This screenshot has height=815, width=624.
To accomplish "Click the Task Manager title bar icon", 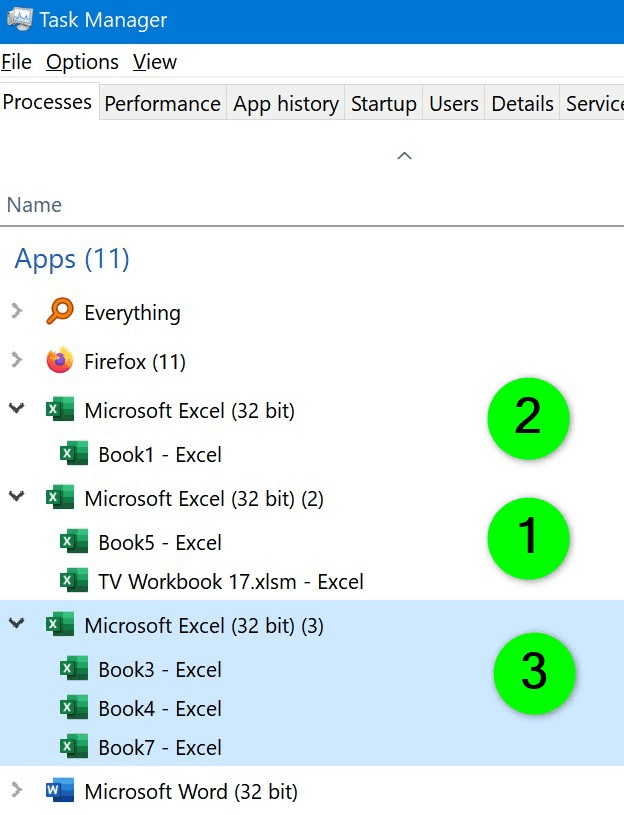I will point(20,20).
